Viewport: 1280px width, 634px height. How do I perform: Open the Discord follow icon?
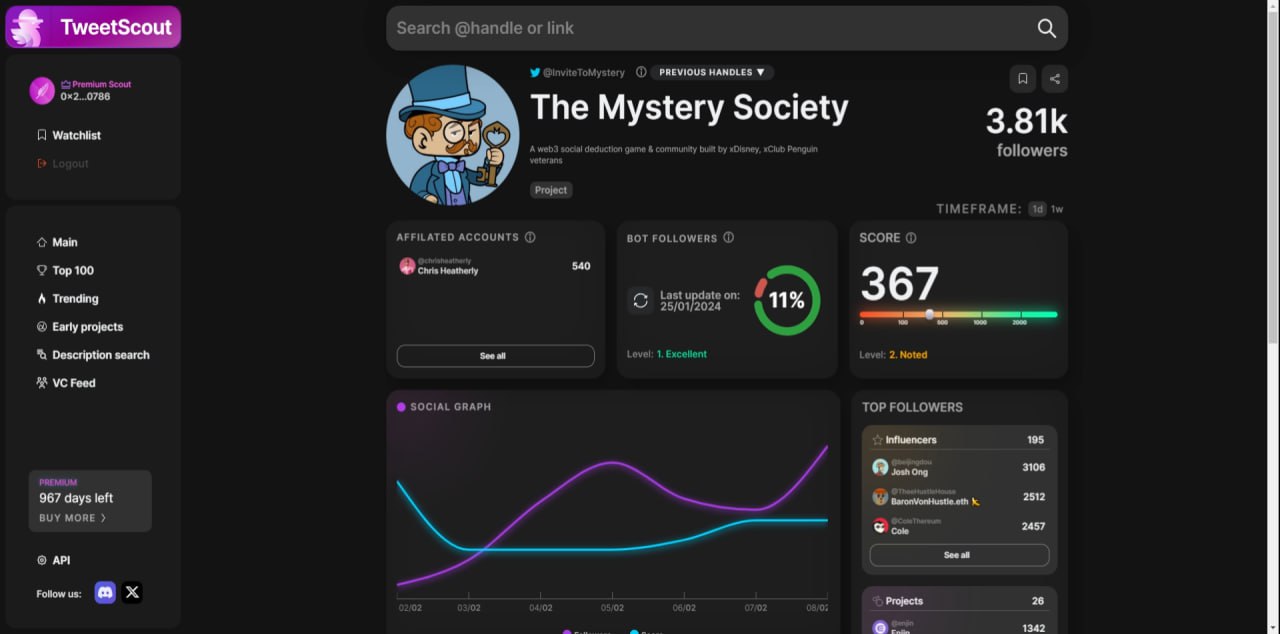(105, 592)
